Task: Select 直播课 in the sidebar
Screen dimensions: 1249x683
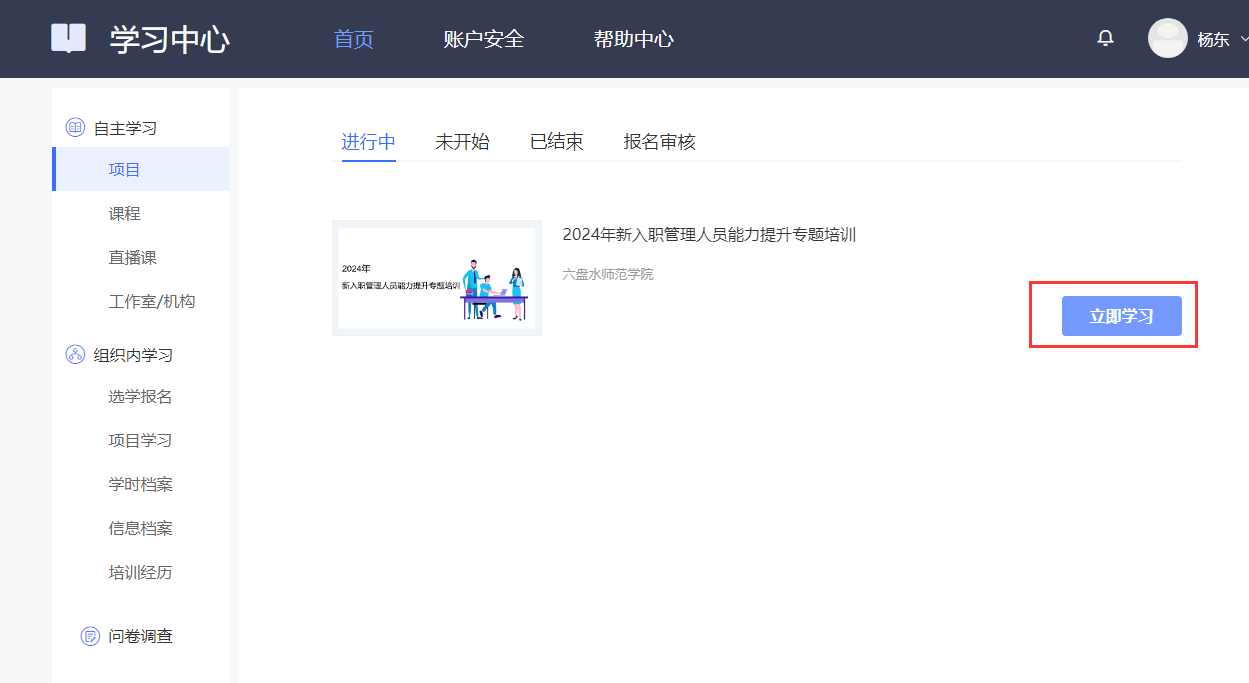Action: pyautogui.click(x=133, y=257)
